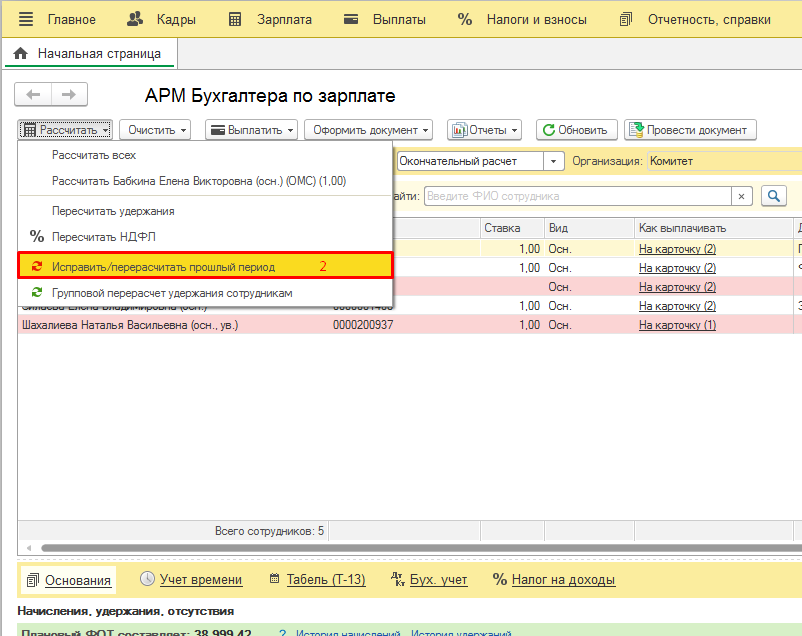This screenshot has width=802, height=636.
Task: Open the Главное hamburger menu icon
Action: point(26,19)
